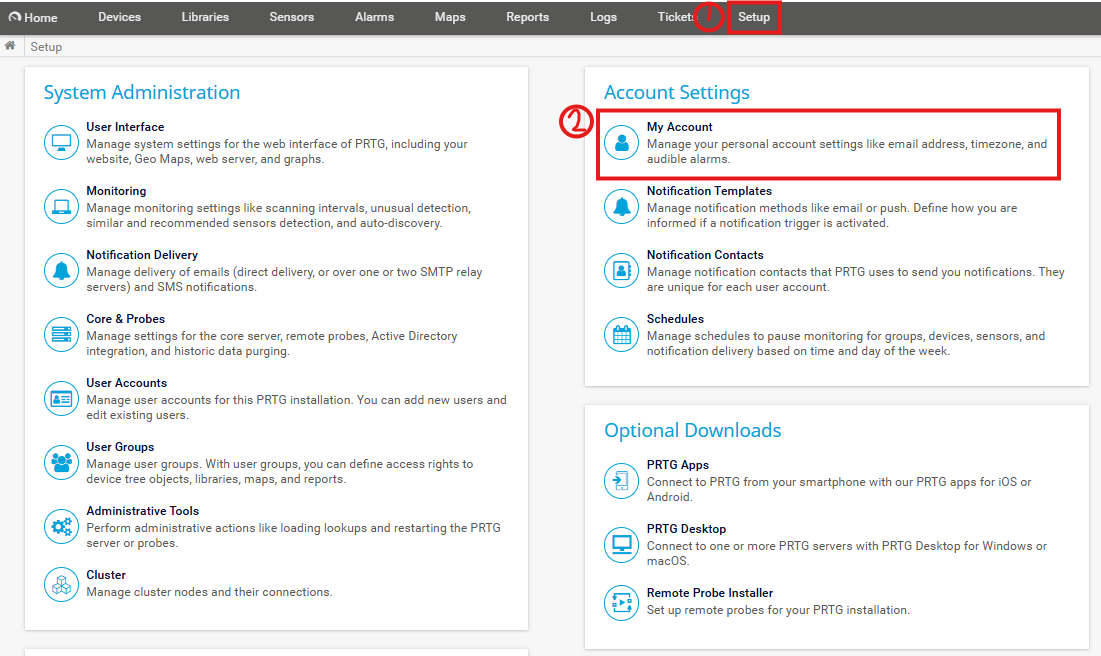The height and width of the screenshot is (656, 1101).
Task: Open the Cluster link
Action: pyautogui.click(x=106, y=575)
